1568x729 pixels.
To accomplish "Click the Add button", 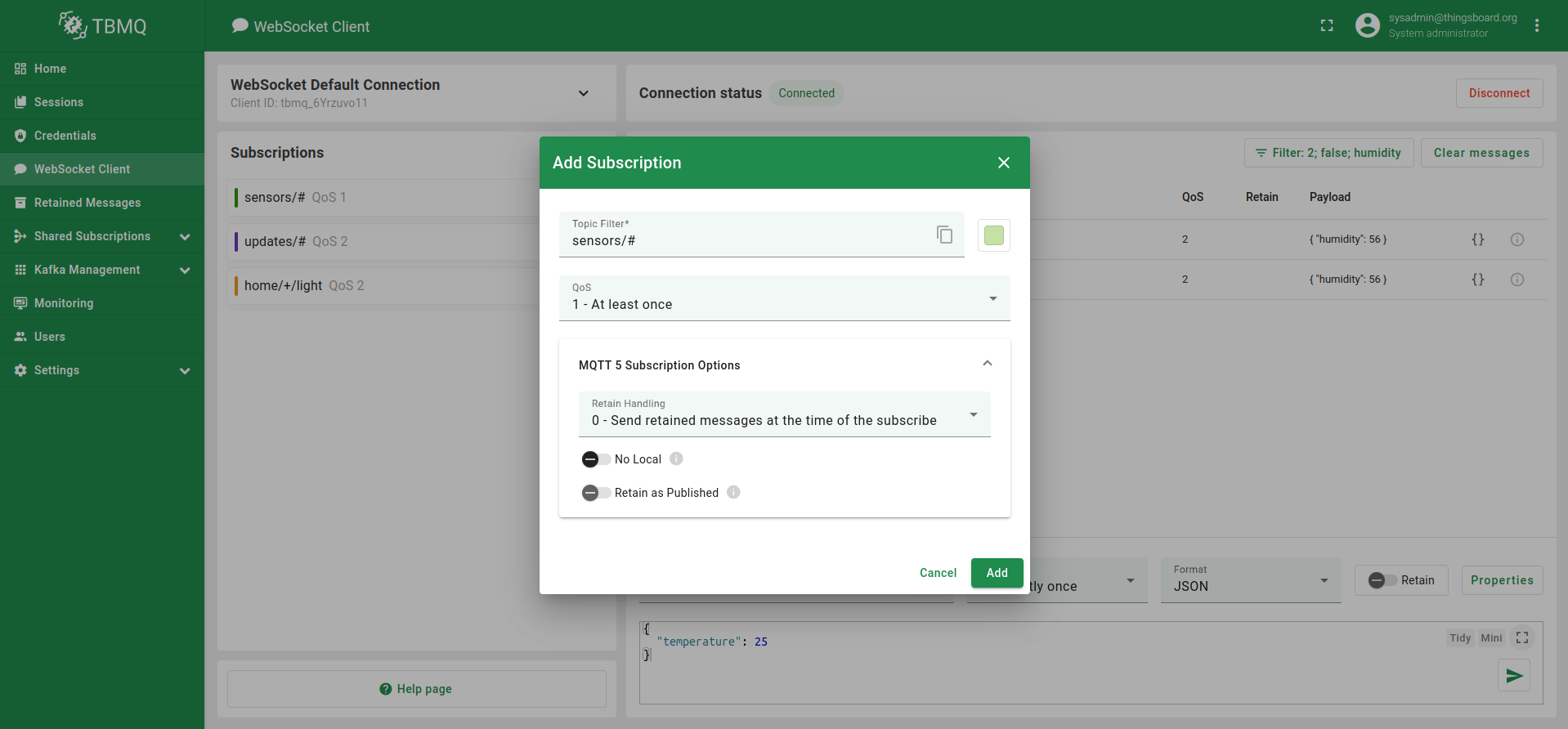I will (997, 573).
